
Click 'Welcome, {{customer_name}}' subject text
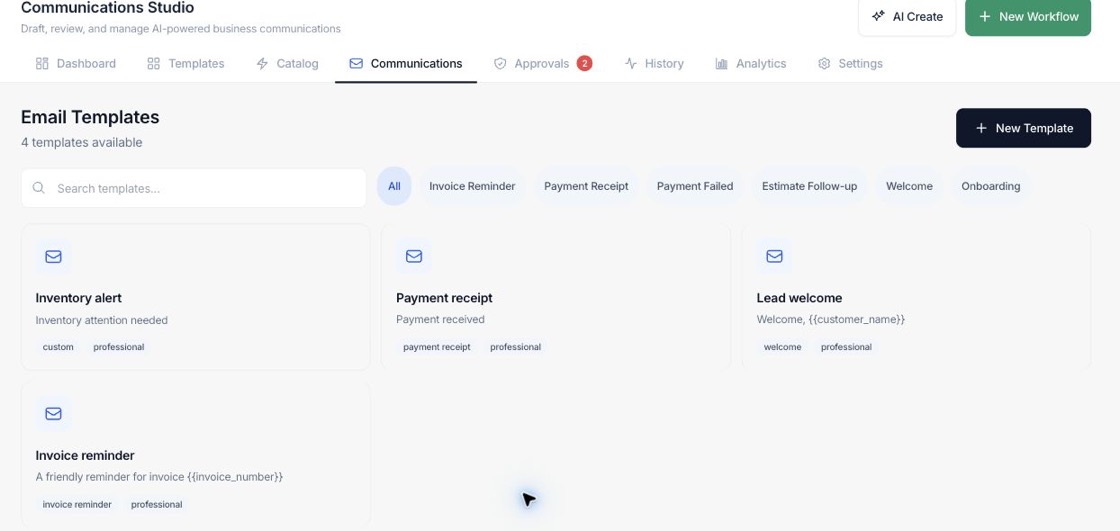point(831,319)
